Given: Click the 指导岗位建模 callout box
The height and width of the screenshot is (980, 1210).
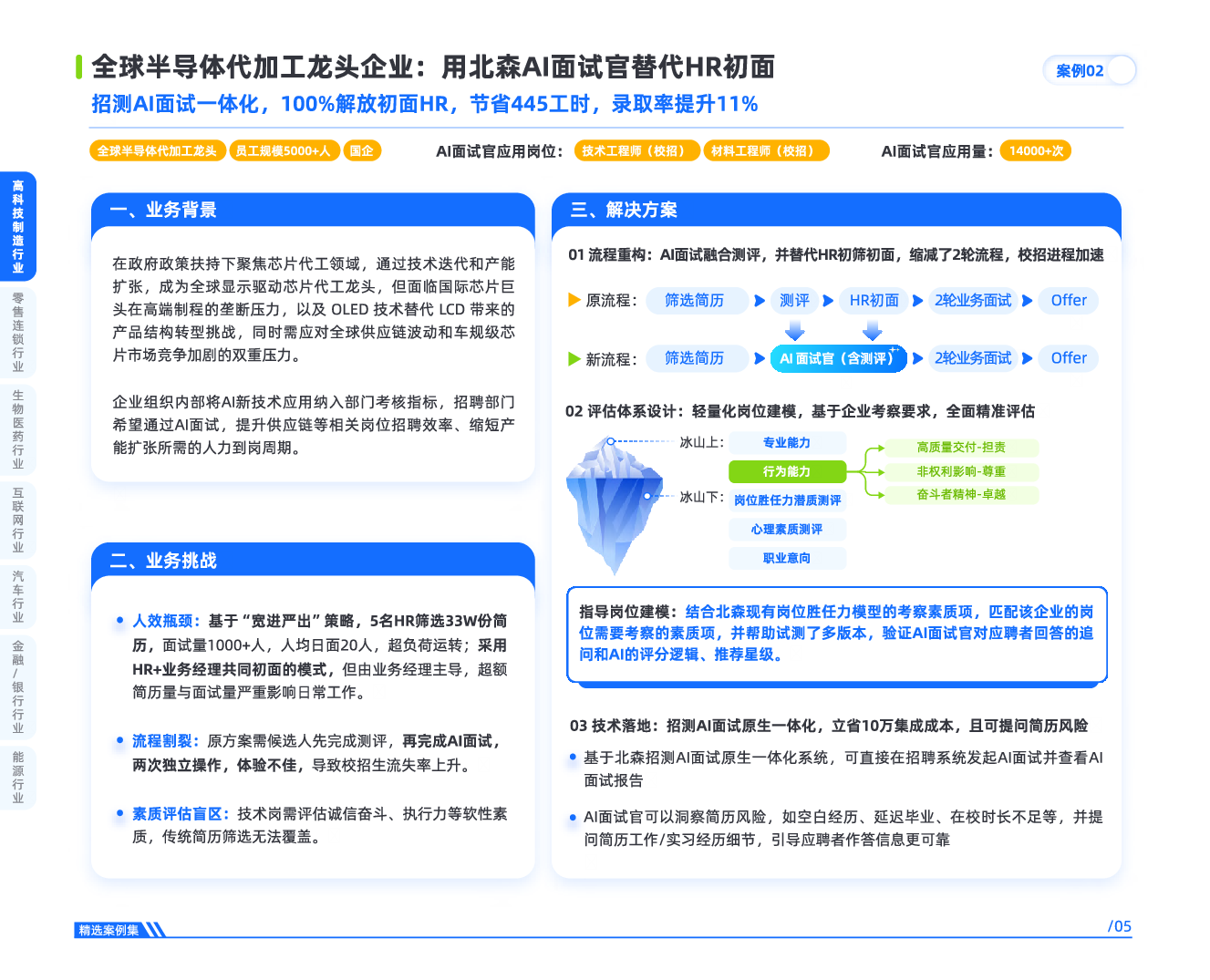Looking at the screenshot, I should 836,634.
